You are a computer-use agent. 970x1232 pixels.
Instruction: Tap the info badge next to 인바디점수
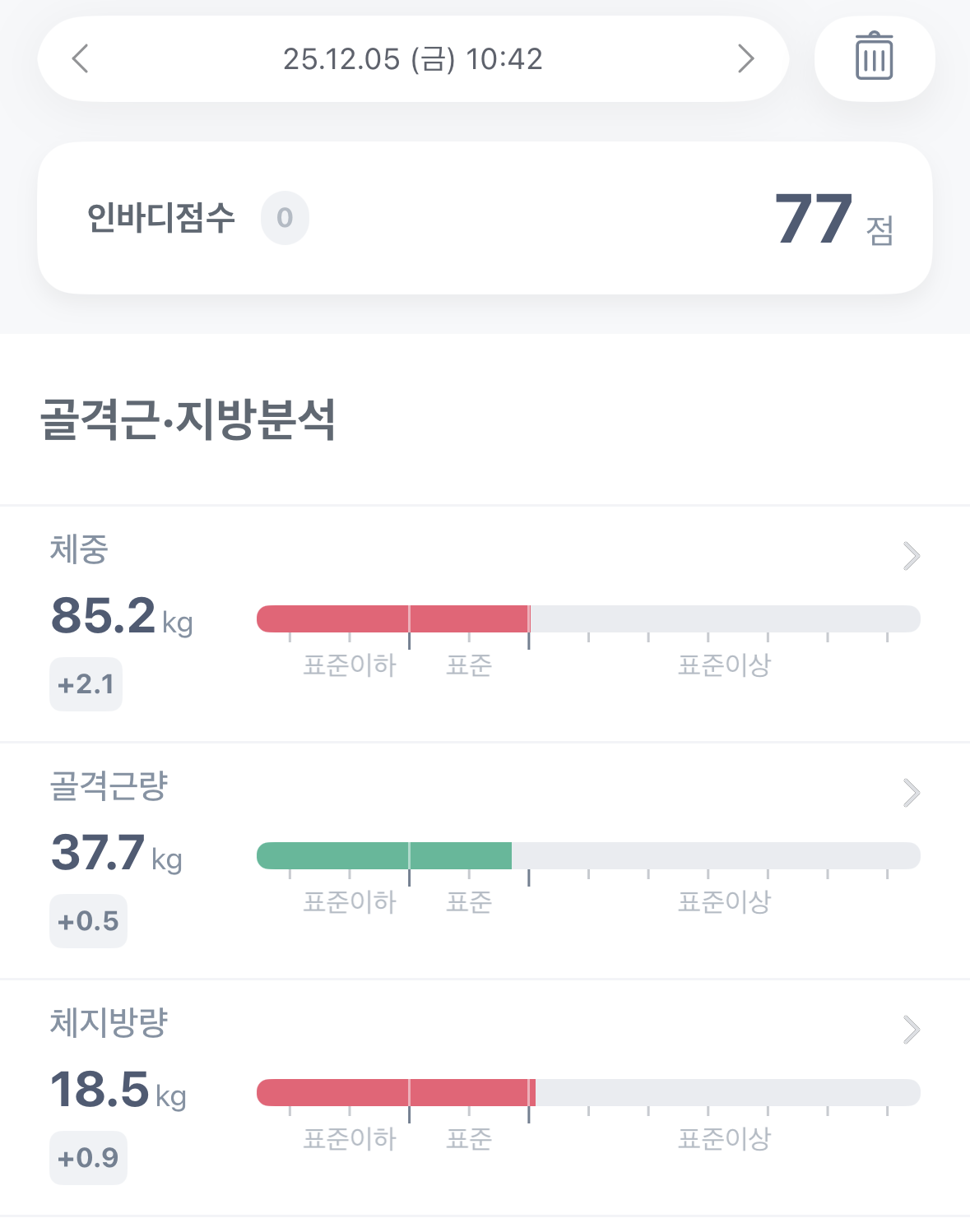point(285,218)
